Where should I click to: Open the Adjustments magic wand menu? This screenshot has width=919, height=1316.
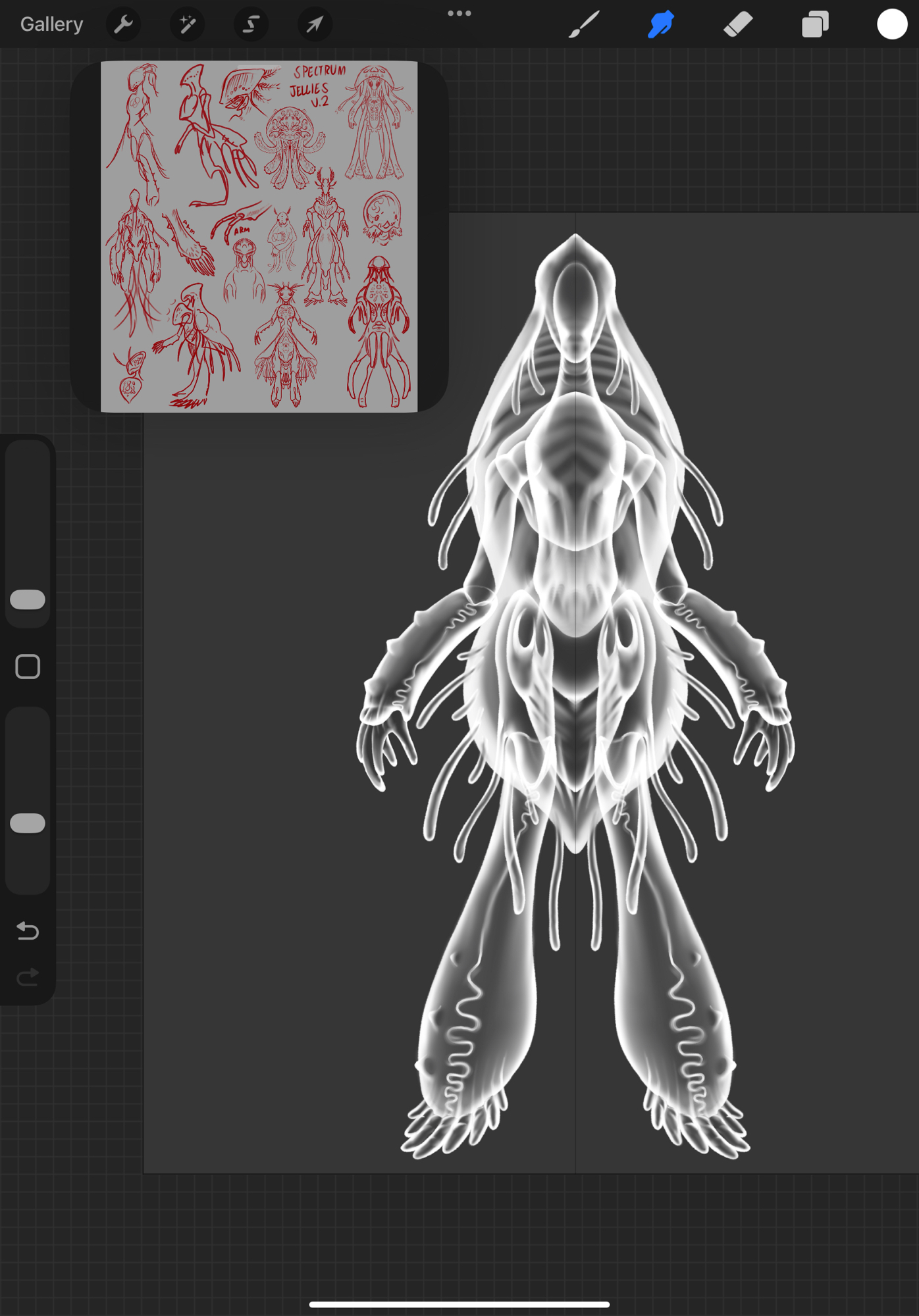pos(187,24)
